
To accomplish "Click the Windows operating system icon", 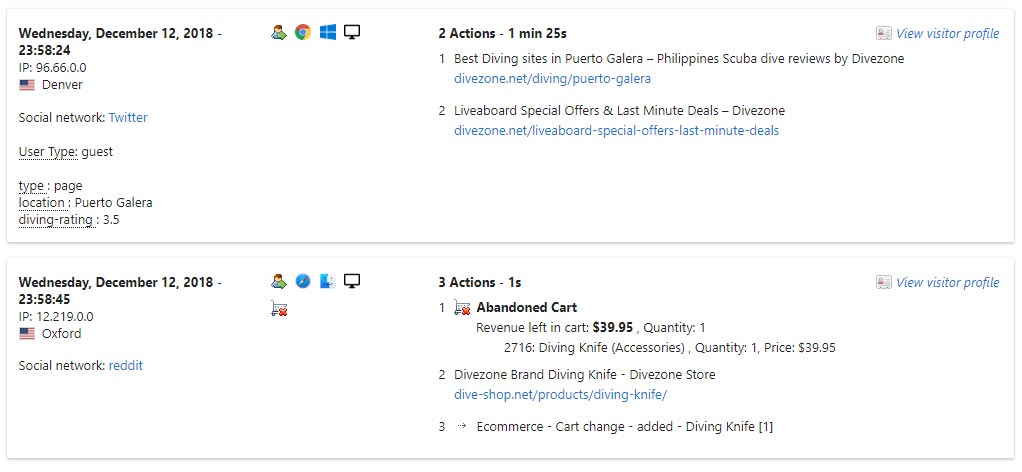I will (328, 32).
